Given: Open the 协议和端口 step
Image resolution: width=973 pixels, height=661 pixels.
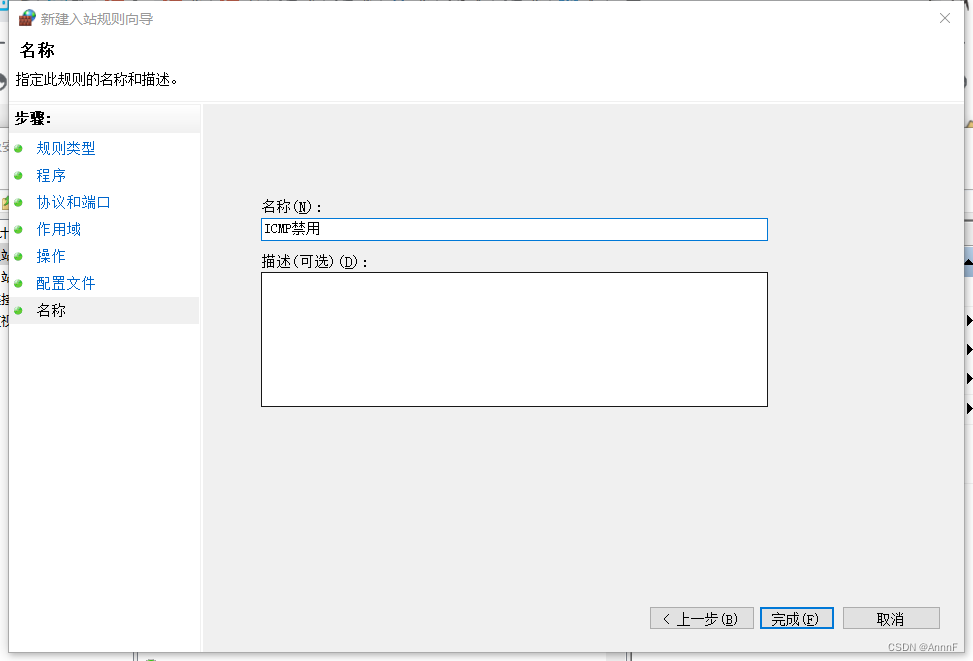Looking at the screenshot, I should coord(73,202).
